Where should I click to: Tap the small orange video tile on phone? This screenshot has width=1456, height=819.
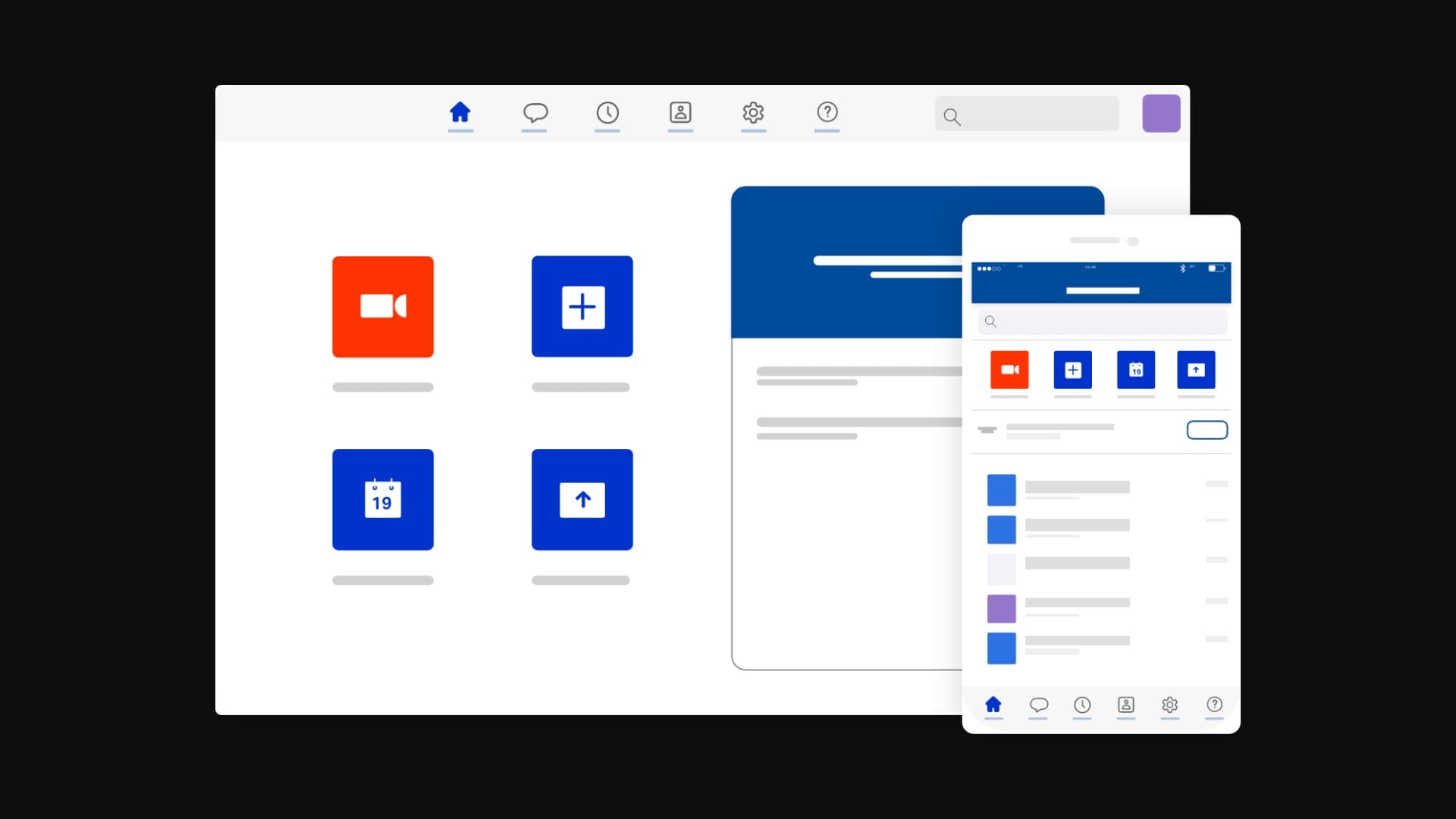1009,370
